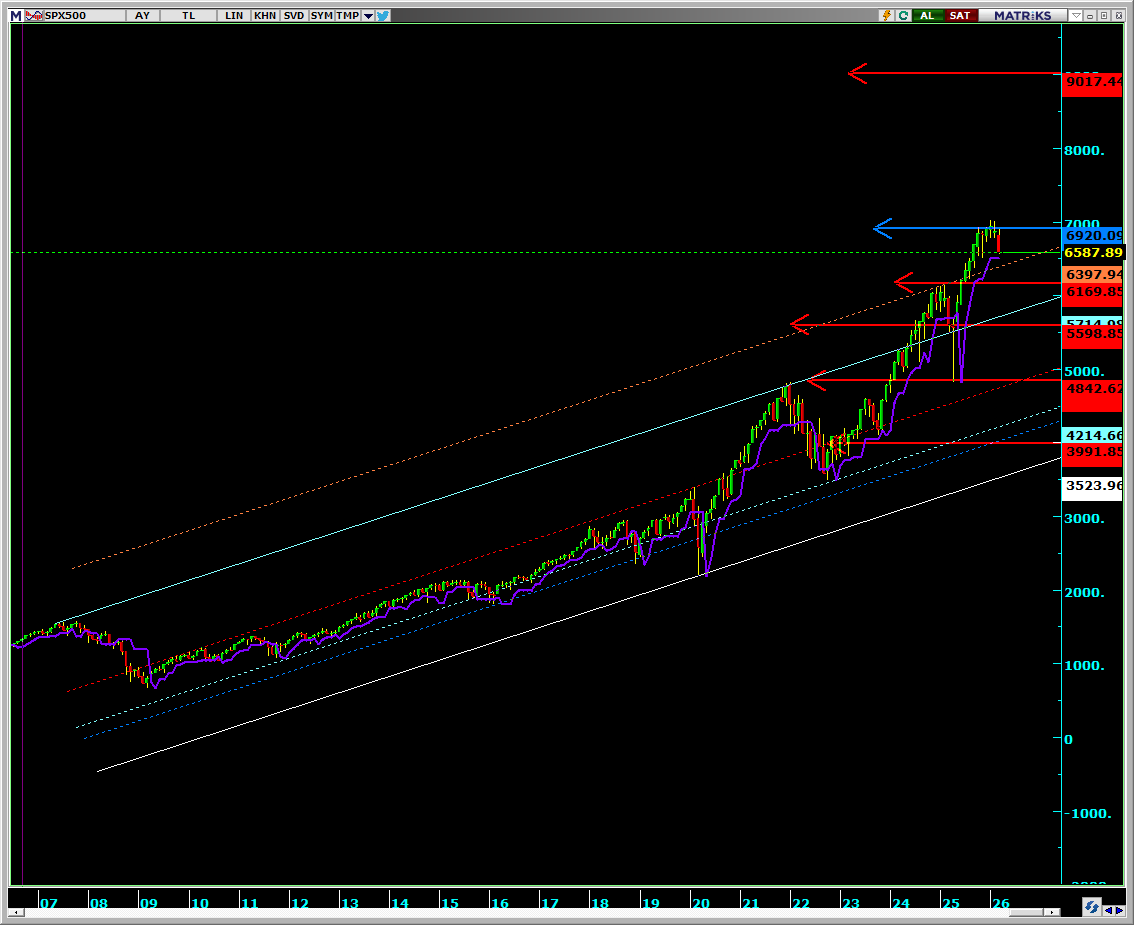Select the AY period button
The width and height of the screenshot is (1134, 925).
click(142, 15)
